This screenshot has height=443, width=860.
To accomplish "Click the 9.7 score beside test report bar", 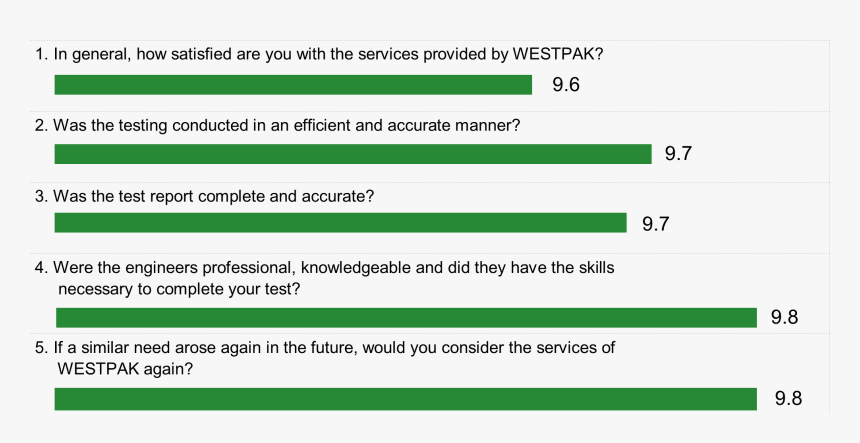I will 655,224.
